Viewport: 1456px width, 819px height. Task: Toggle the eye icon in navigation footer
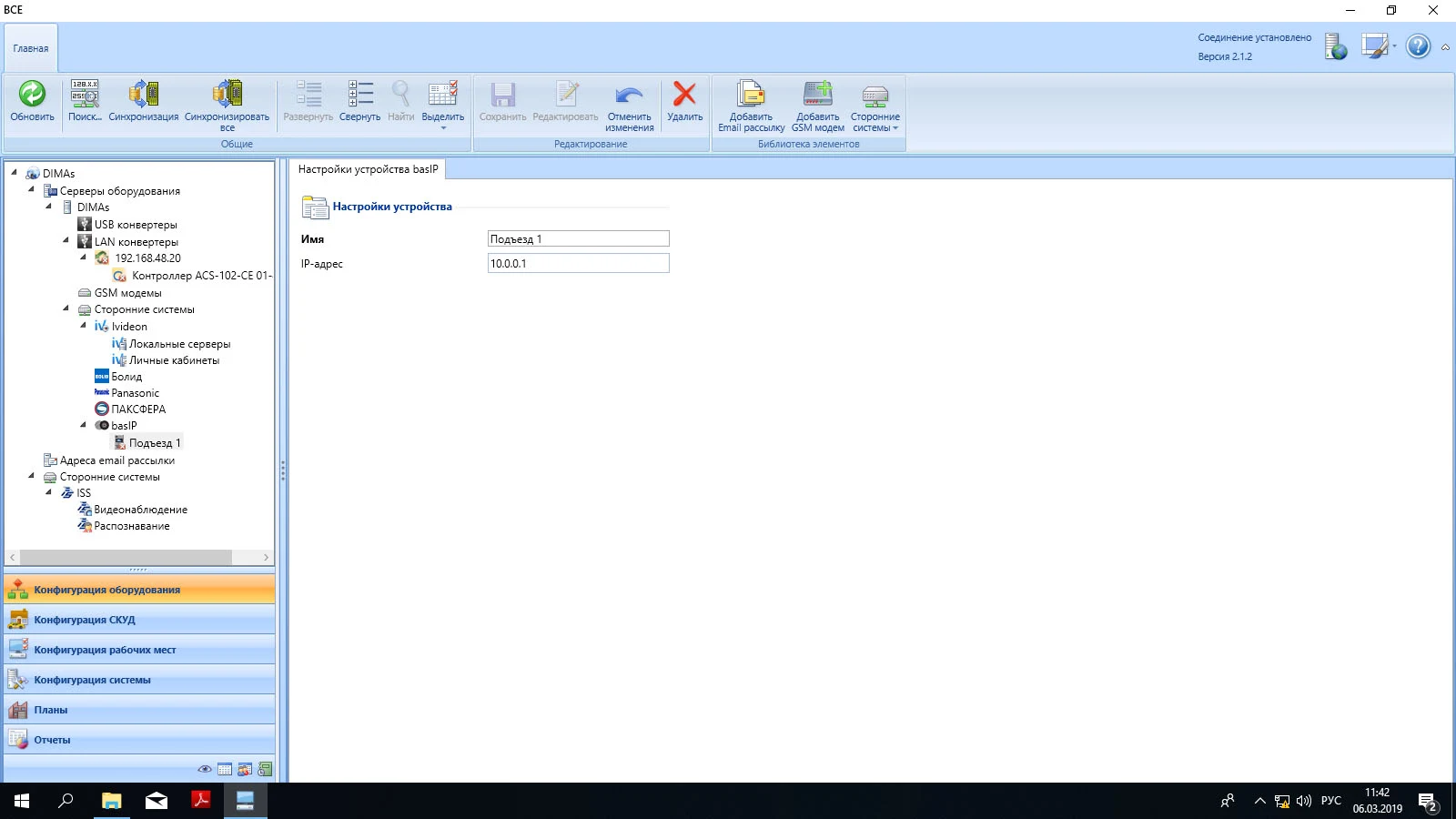click(x=205, y=770)
